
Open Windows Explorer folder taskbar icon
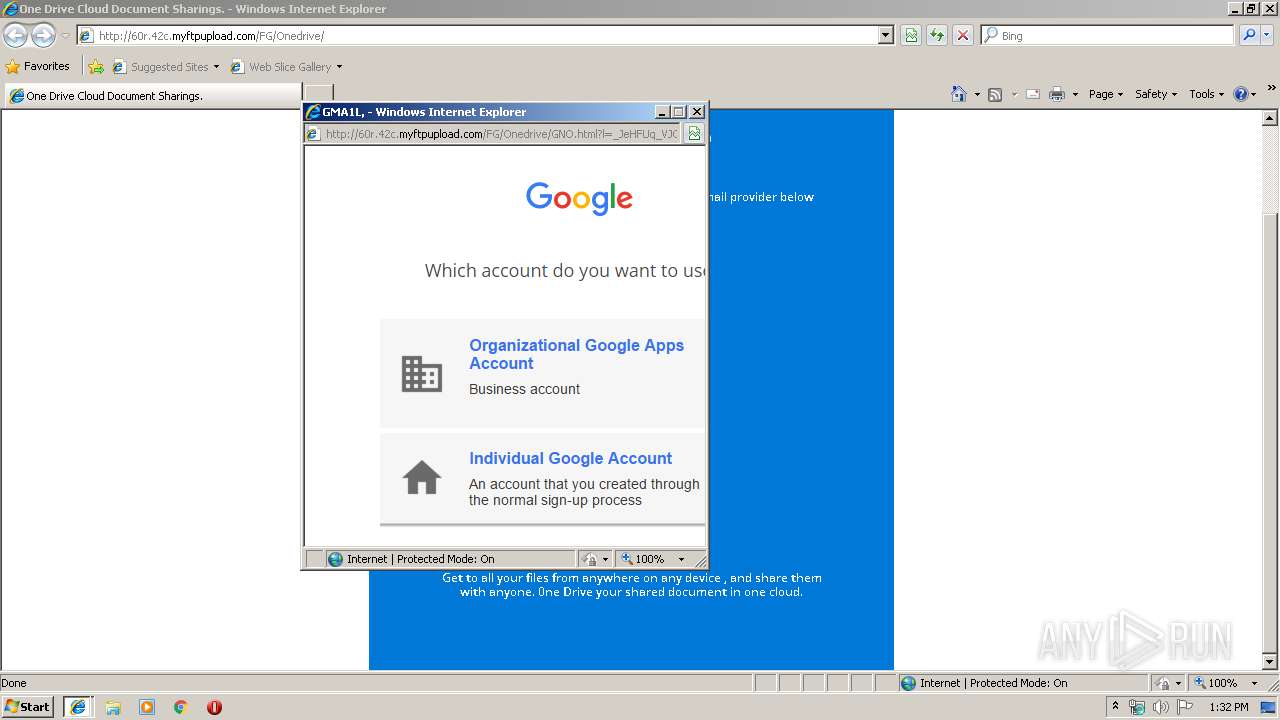click(113, 707)
